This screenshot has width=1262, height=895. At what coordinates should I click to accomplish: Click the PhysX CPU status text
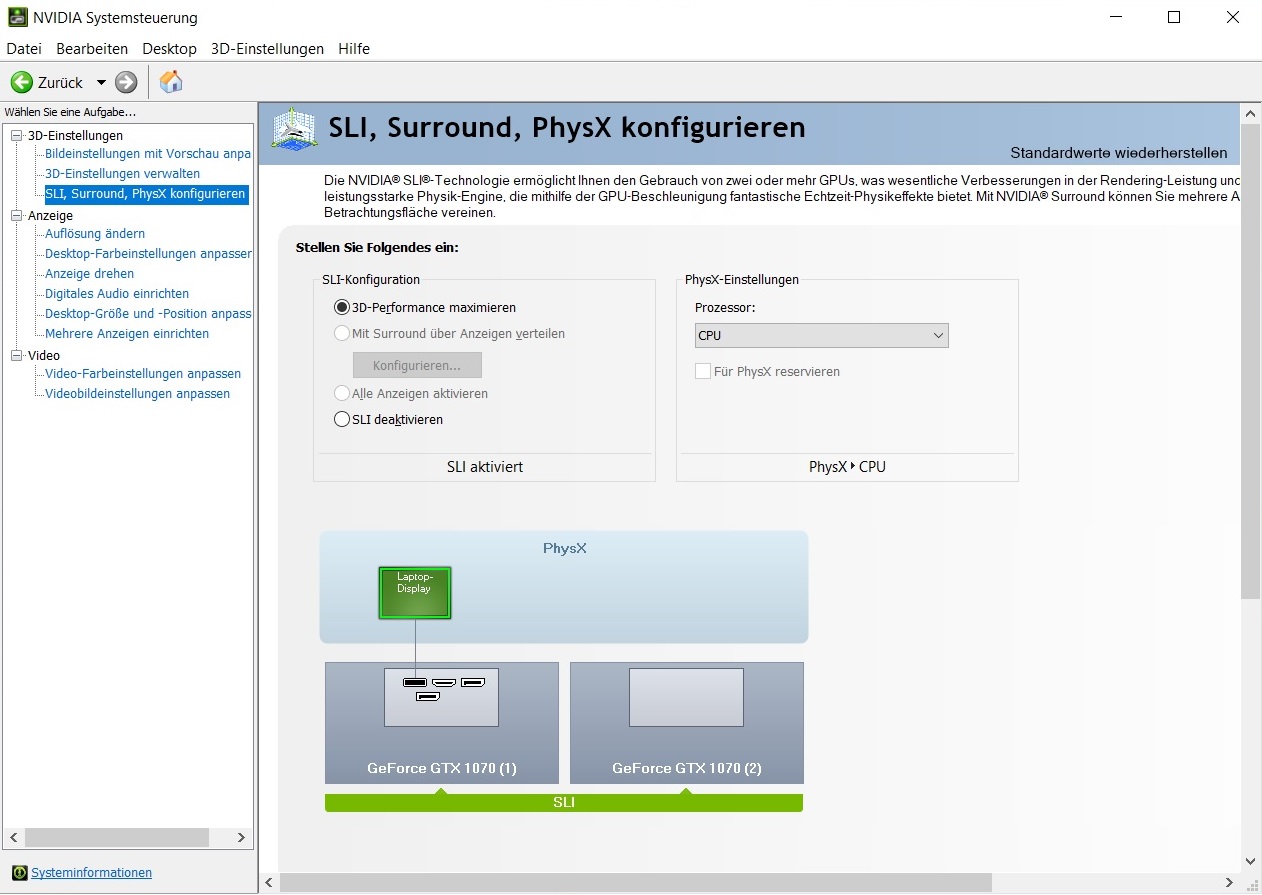pos(847,467)
